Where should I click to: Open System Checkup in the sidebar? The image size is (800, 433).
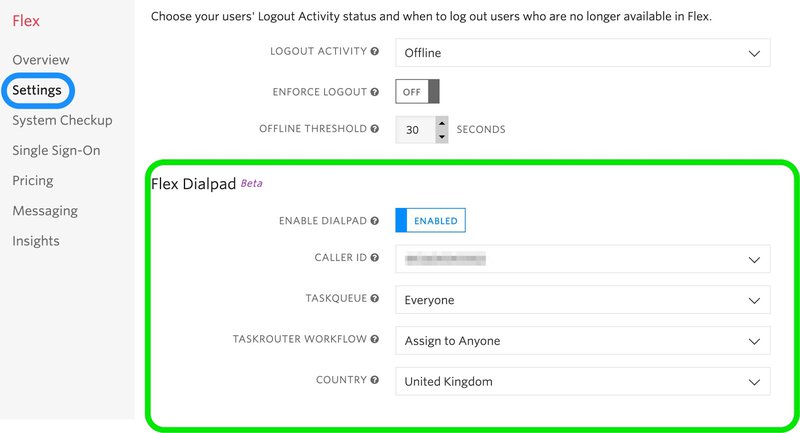click(62, 120)
